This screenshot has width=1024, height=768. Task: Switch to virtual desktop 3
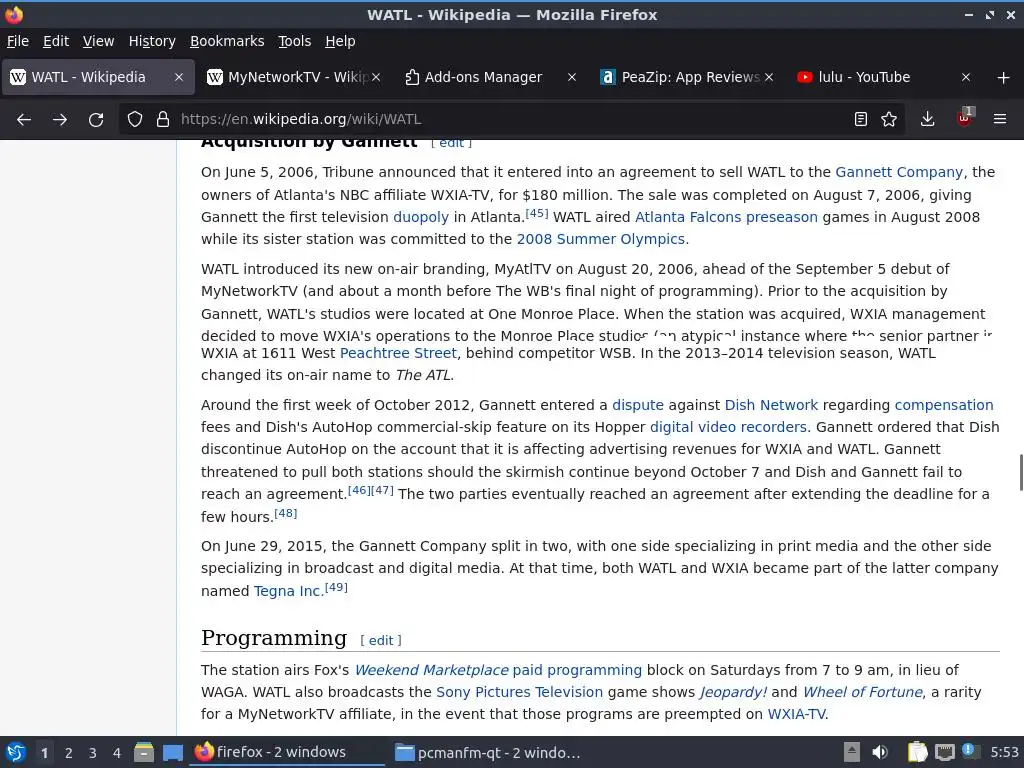[93, 753]
